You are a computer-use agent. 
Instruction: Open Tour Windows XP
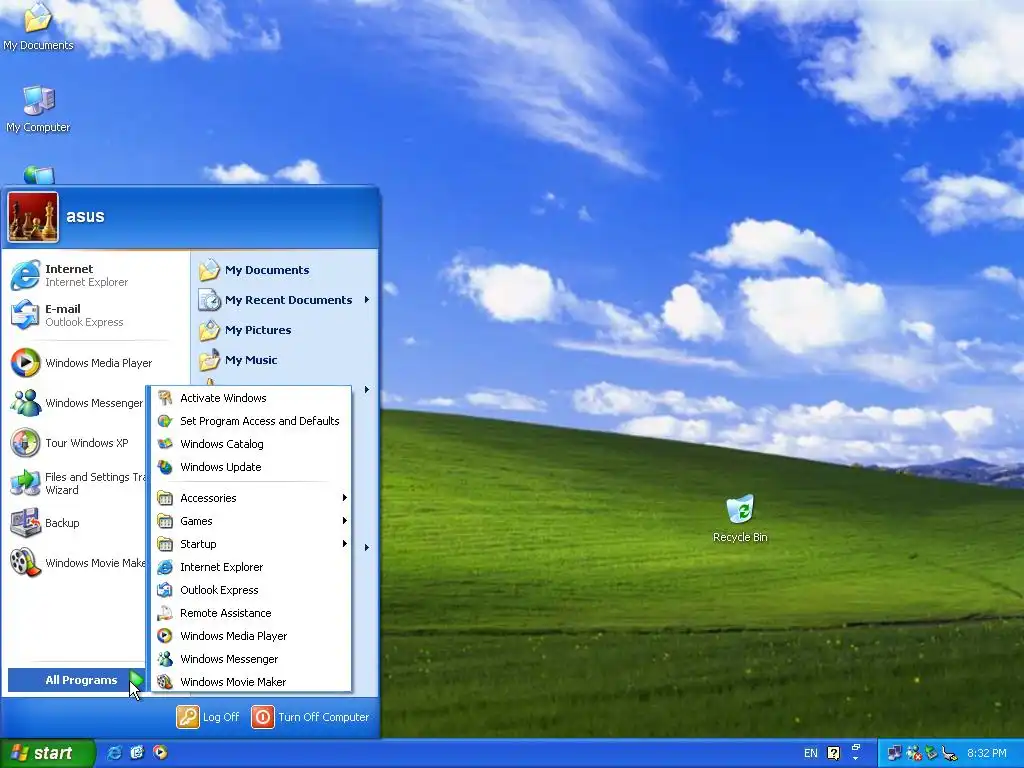point(76,443)
